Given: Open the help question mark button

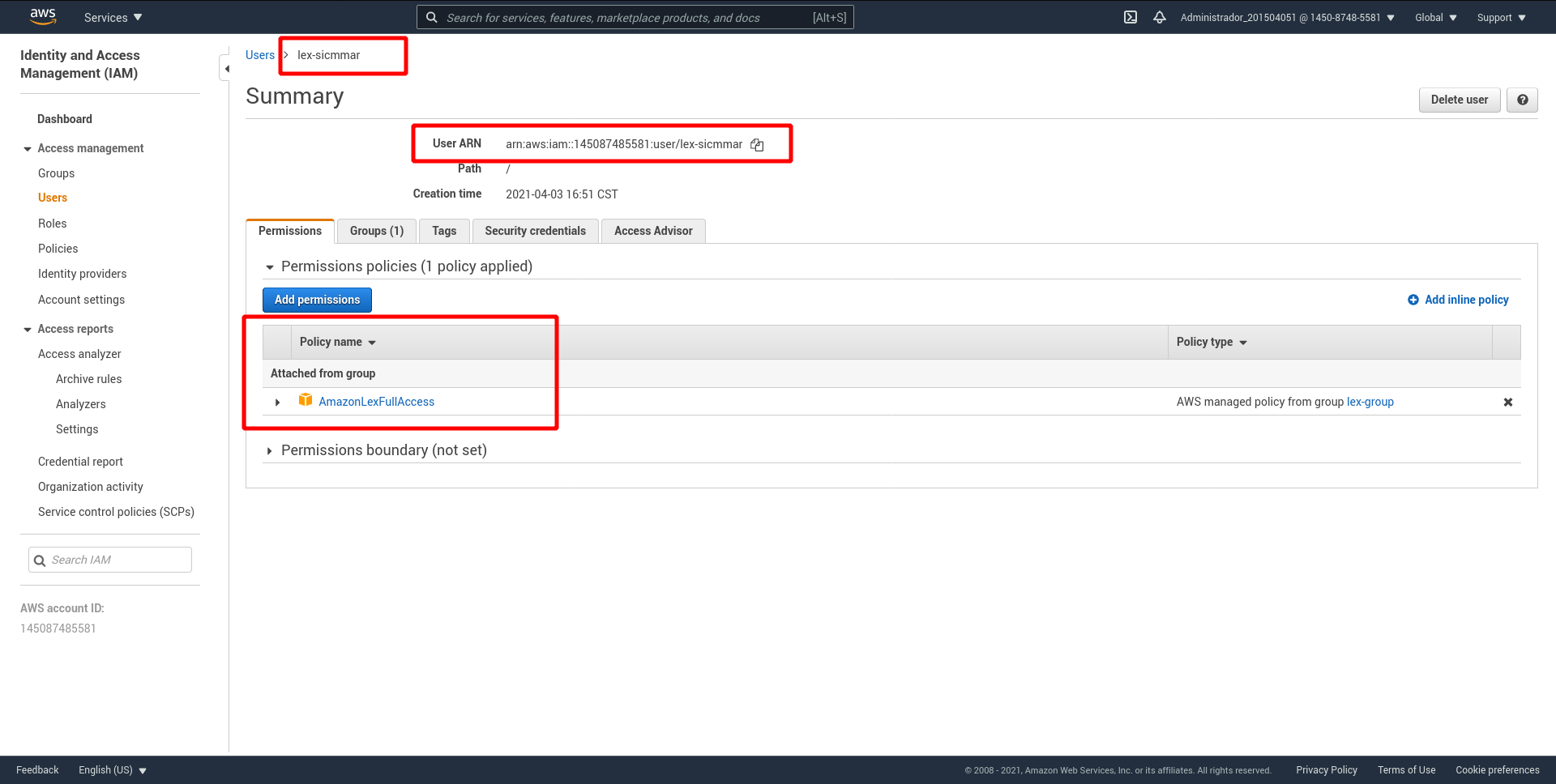Looking at the screenshot, I should 1522,100.
